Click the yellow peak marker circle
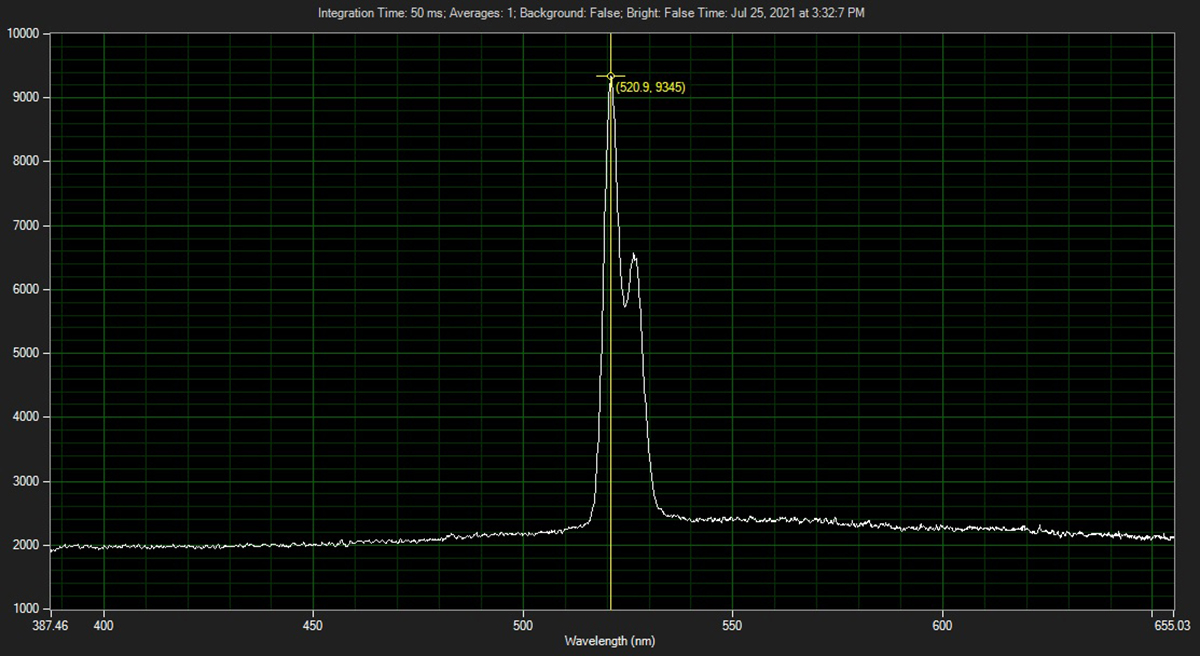The height and width of the screenshot is (656, 1200). (611, 76)
